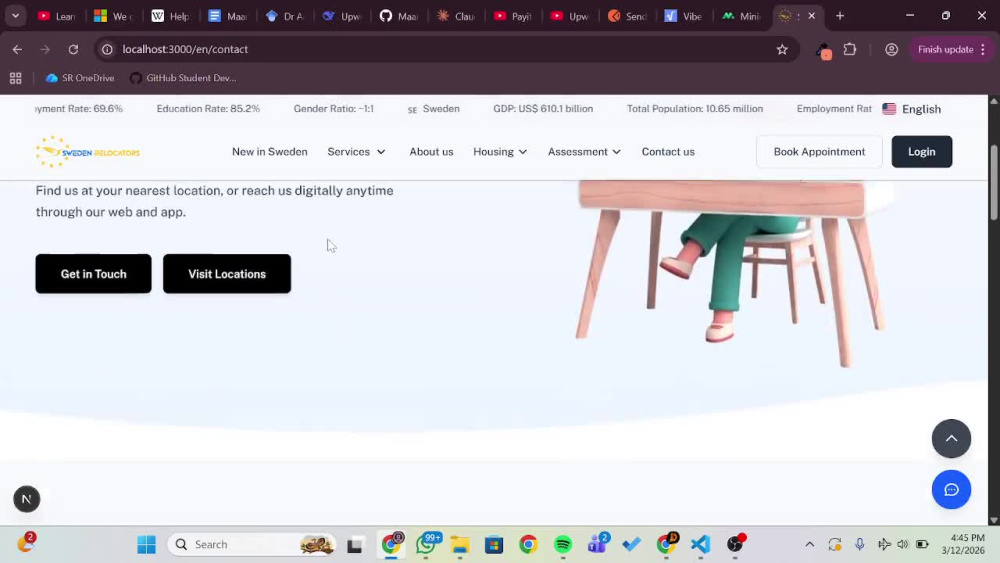This screenshot has width=1000, height=563.
Task: Click the browser forward arrow
Action: tap(45, 49)
